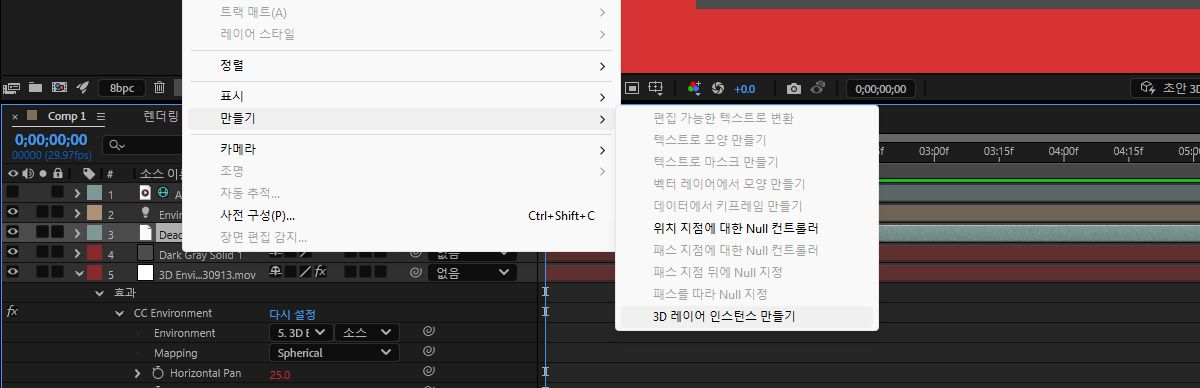Click current time 0;00;00;00 in timeline

pos(51,140)
